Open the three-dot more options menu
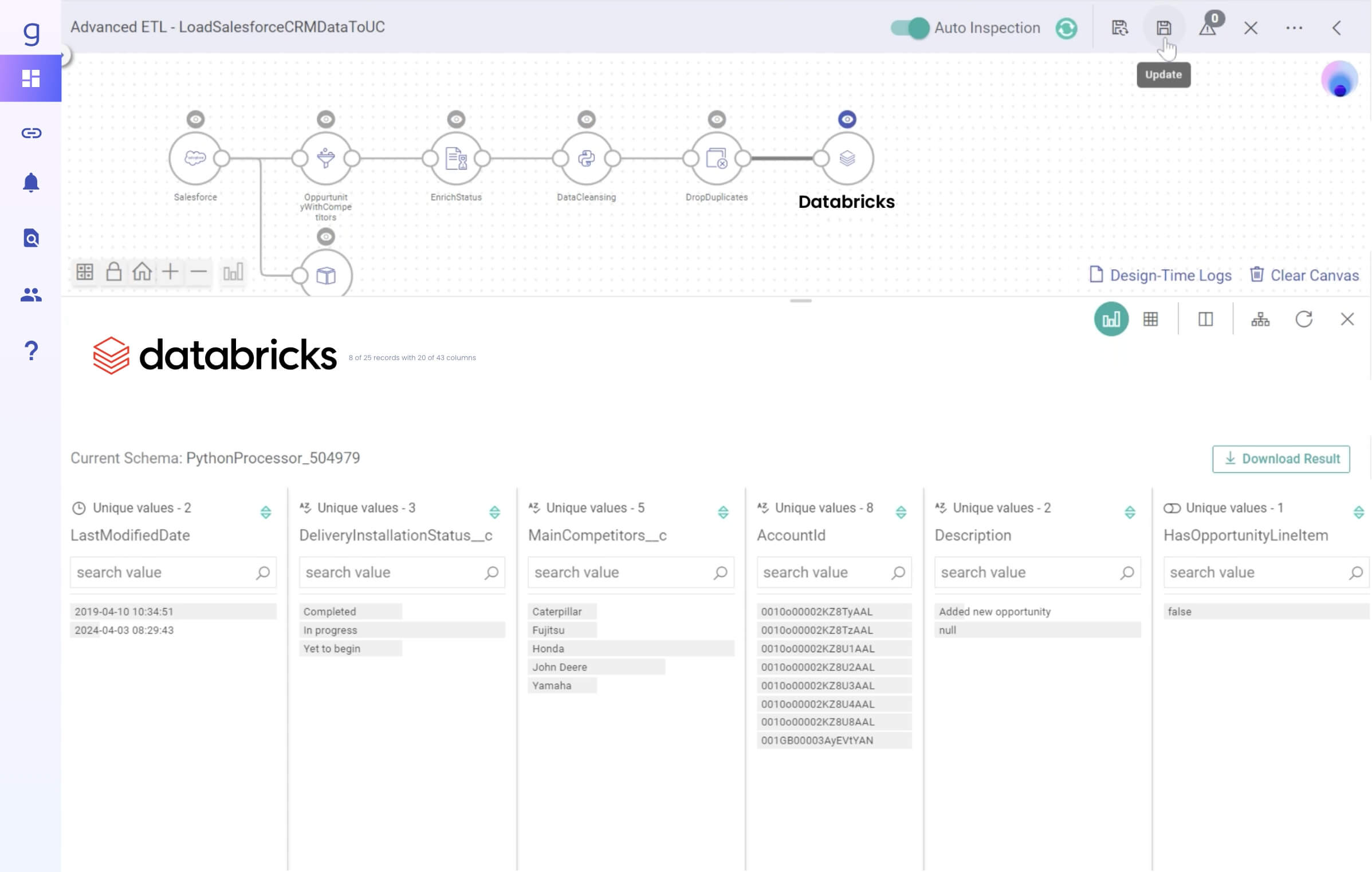The width and height of the screenshot is (1372, 872). [x=1294, y=27]
